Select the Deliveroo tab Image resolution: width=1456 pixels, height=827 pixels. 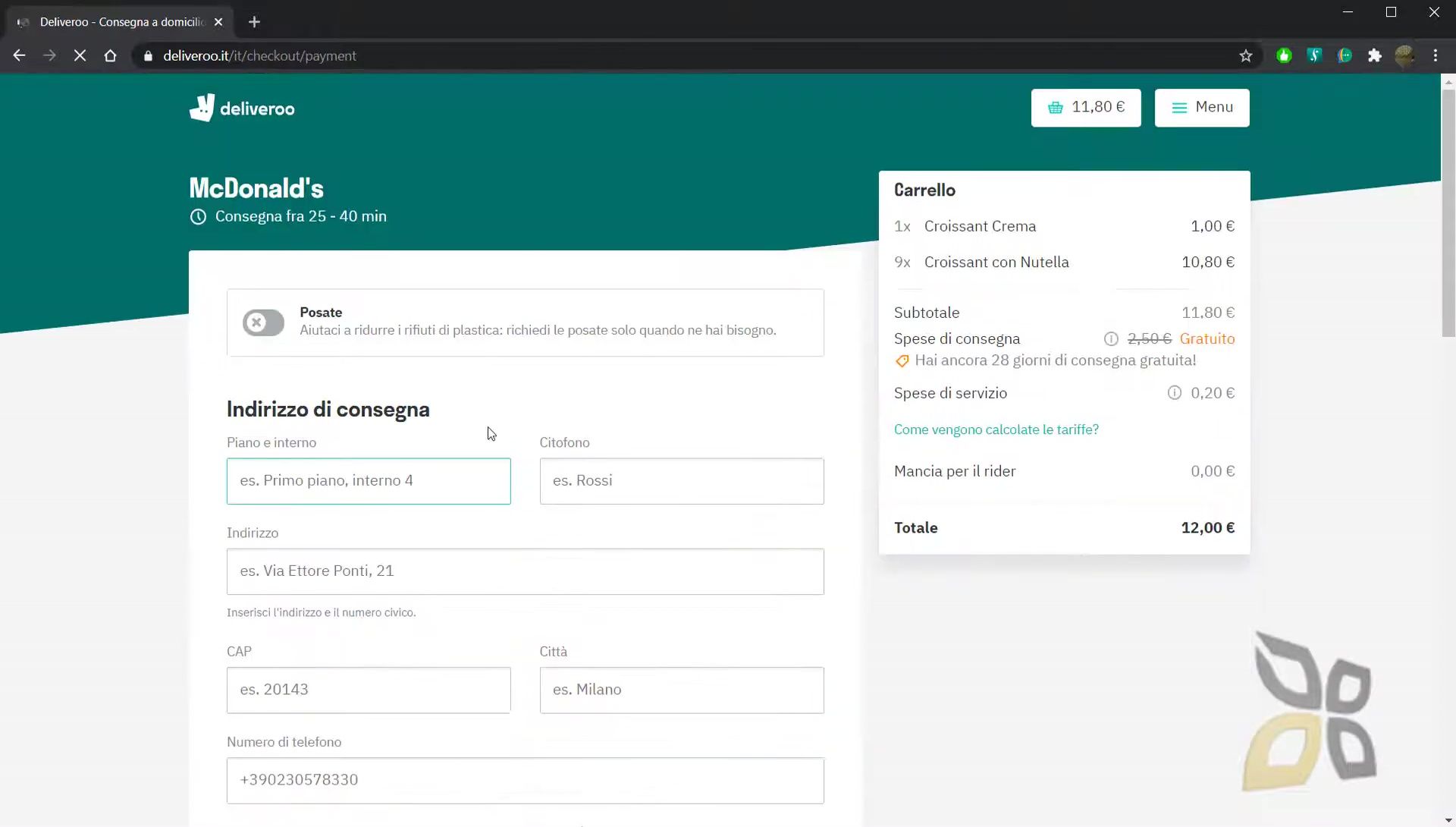click(119, 22)
